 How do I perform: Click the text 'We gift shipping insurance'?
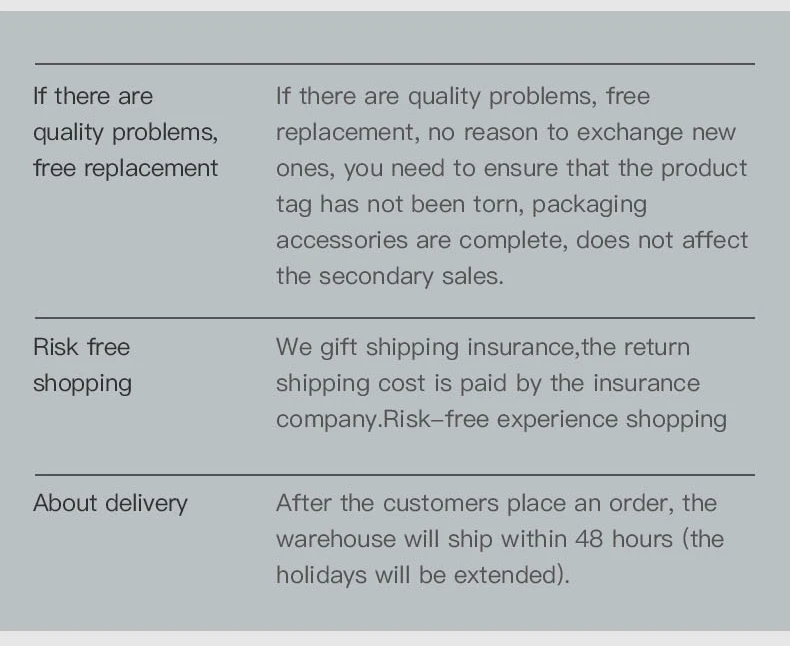[427, 348]
